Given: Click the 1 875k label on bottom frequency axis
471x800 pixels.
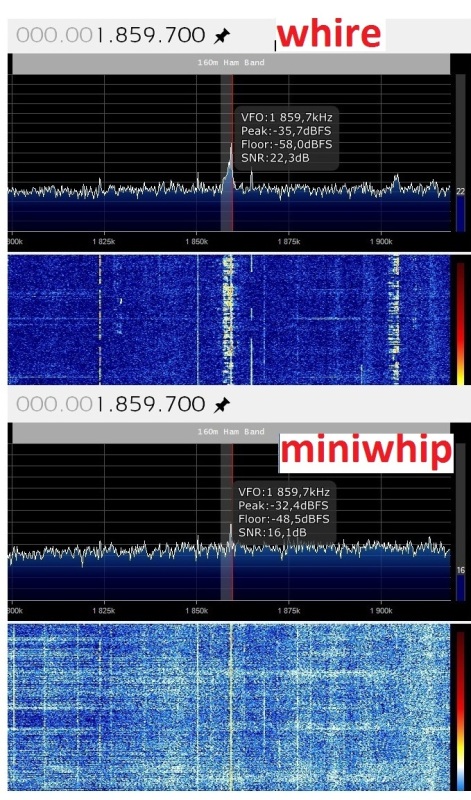Looking at the screenshot, I should [x=289, y=611].
